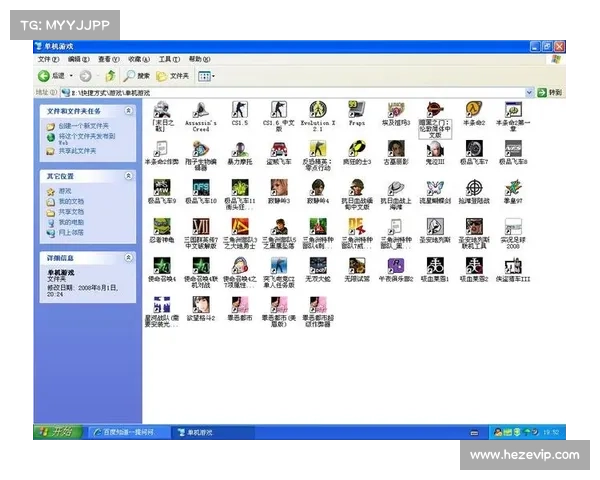Select the 暴力摩托 game shortcut
Viewport: 600px width, 480px height.
point(240,149)
